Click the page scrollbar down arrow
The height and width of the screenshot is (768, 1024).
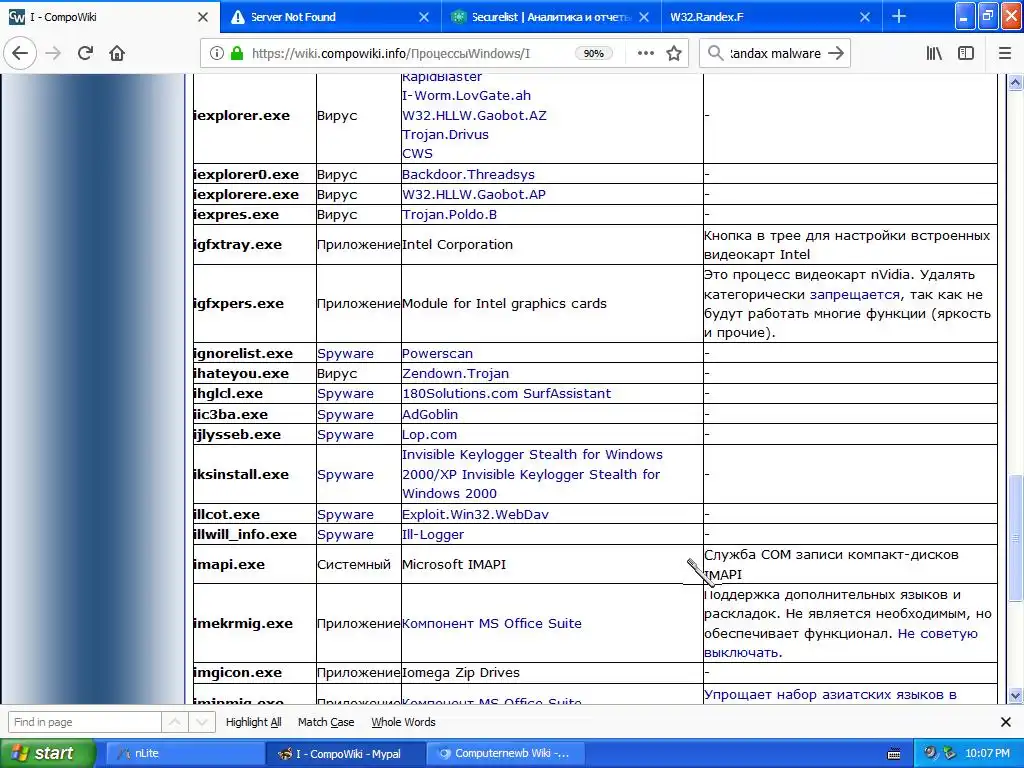[x=1015, y=696]
